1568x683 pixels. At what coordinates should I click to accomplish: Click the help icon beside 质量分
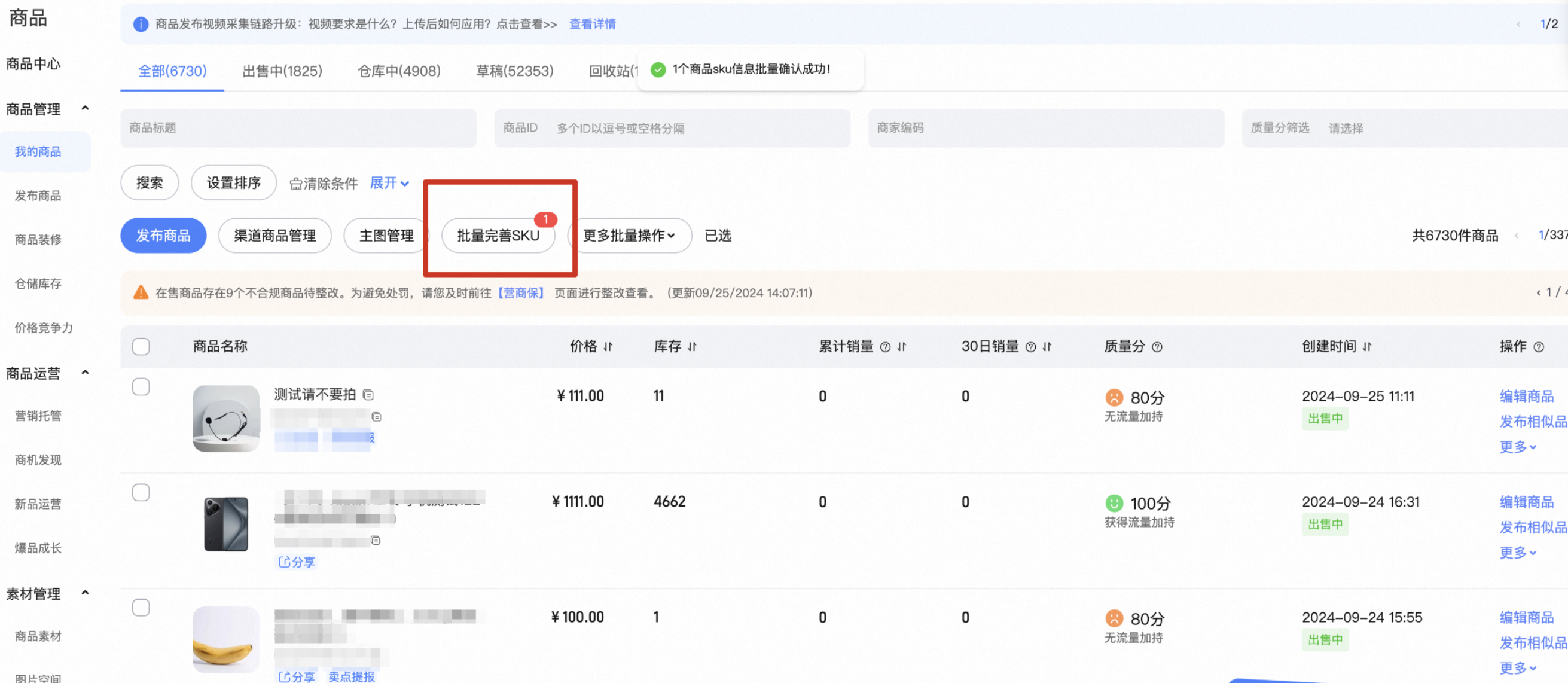(x=1157, y=347)
